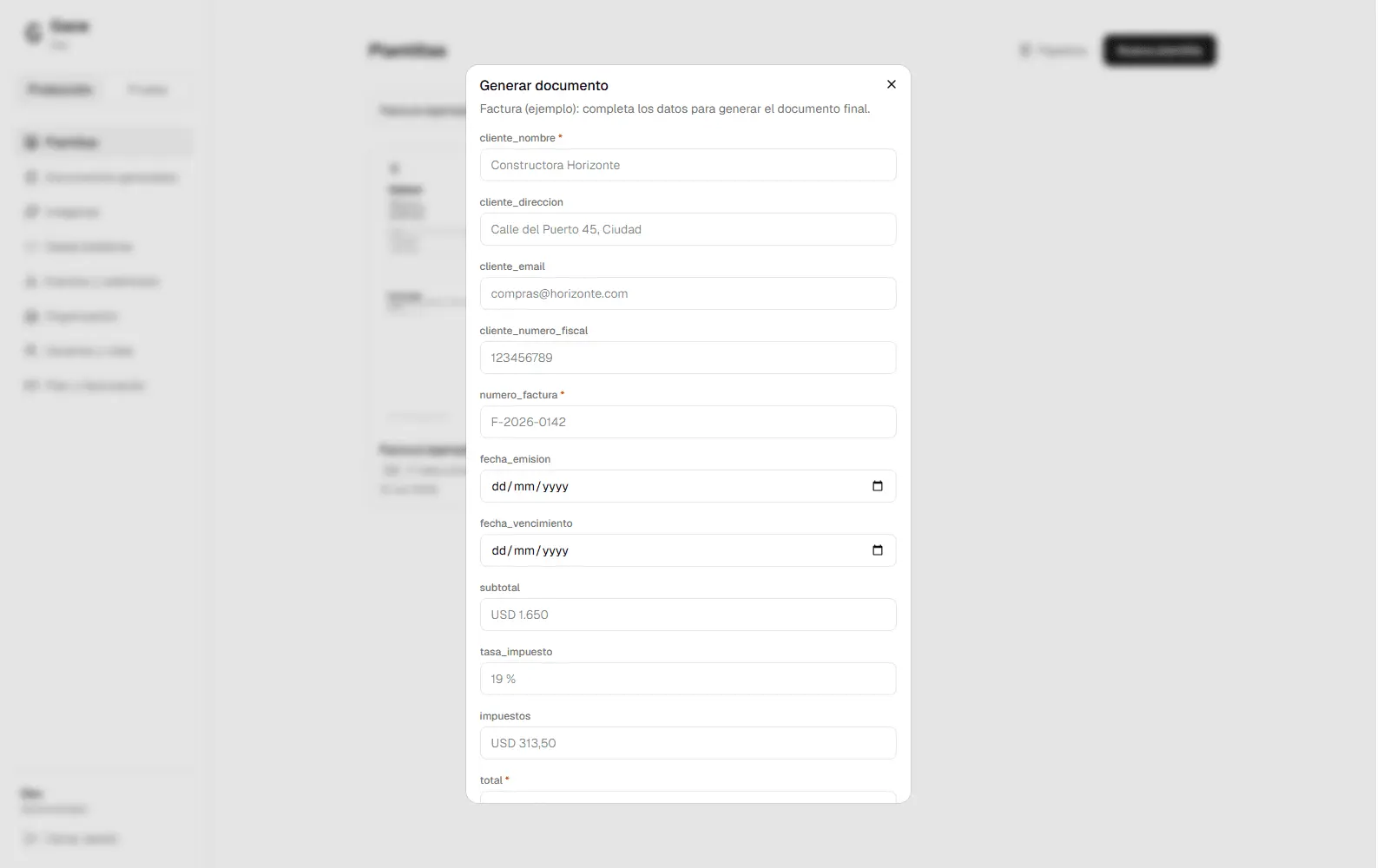Select the cliente_email input field
Viewport: 1389px width, 868px height.
point(688,293)
